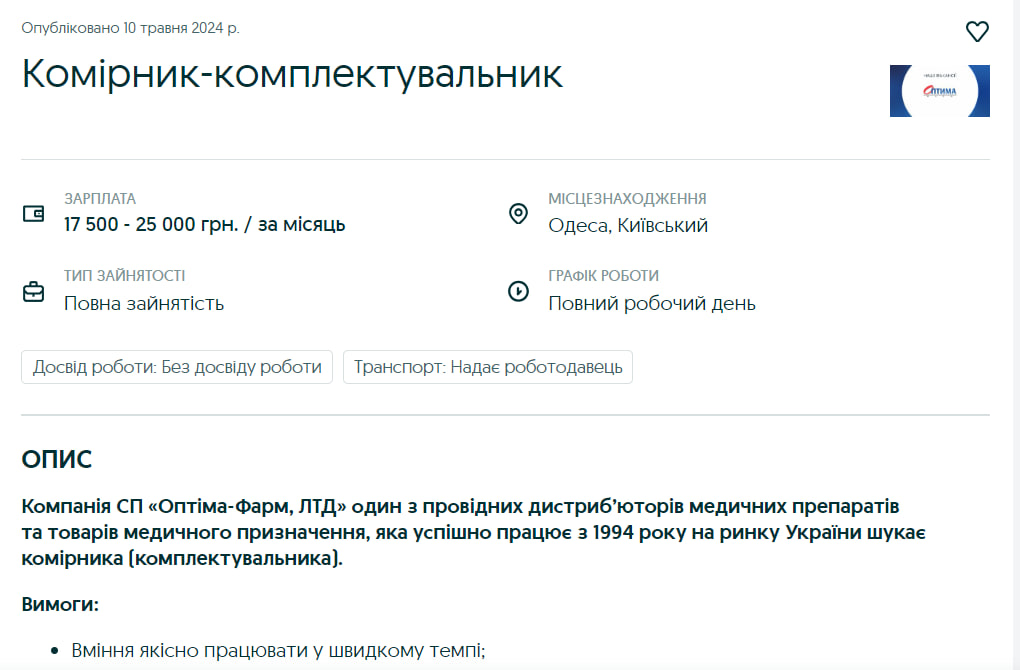
Task: Open the Одеса, Київський location link
Action: [627, 225]
